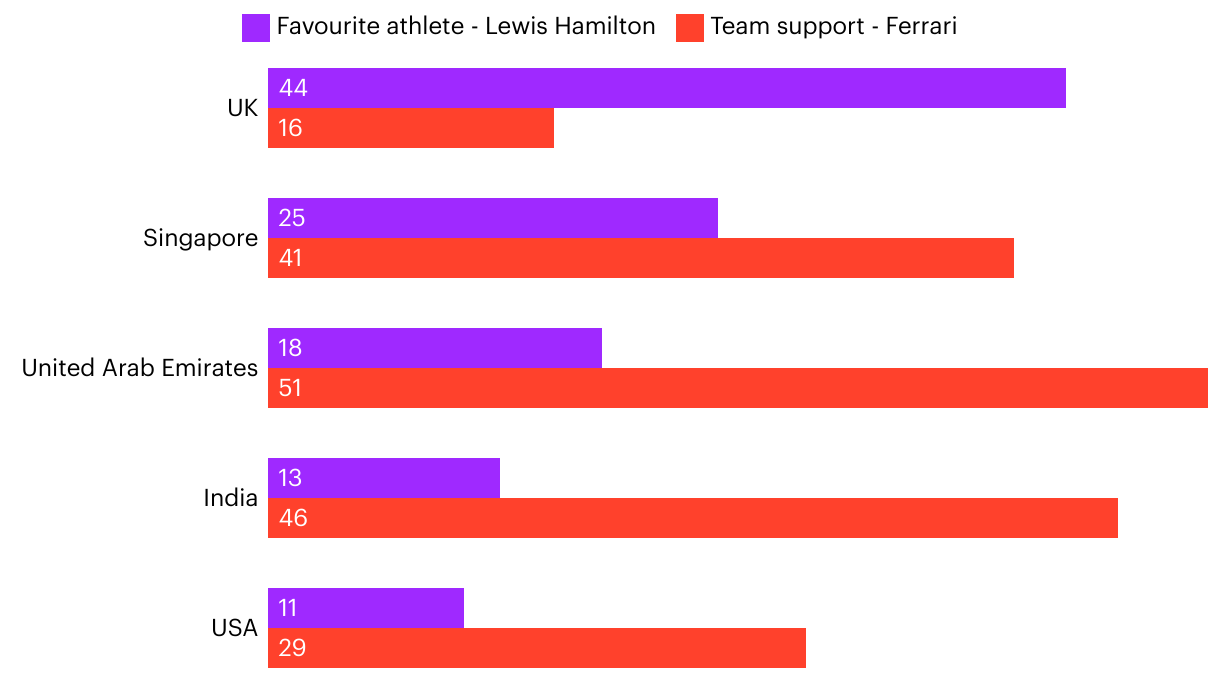The width and height of the screenshot is (1220, 680).
Task: Click the purple USA Lewis Hamilton bar
Action: 365,608
